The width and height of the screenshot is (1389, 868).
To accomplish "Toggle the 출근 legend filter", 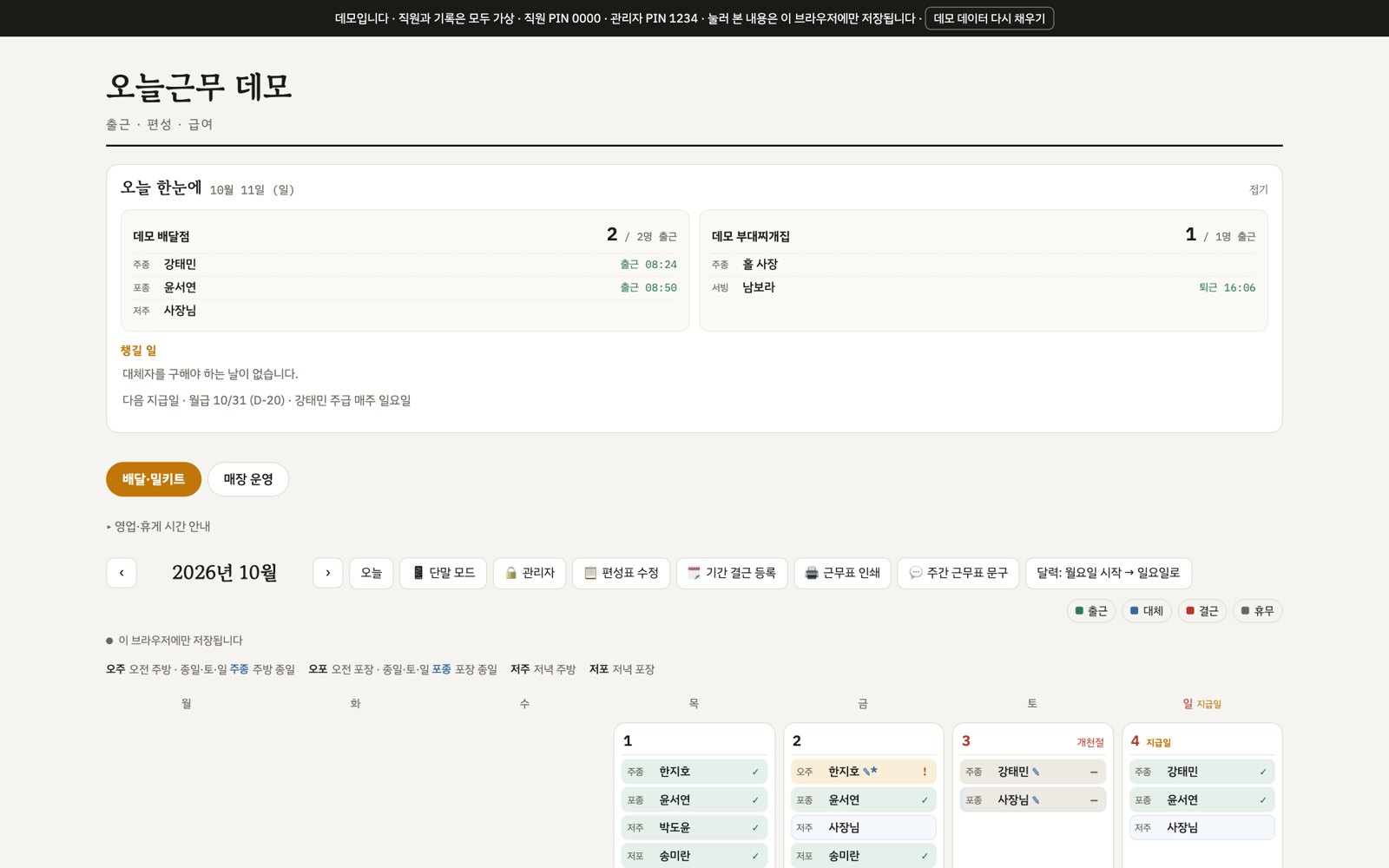I will tap(1091, 611).
